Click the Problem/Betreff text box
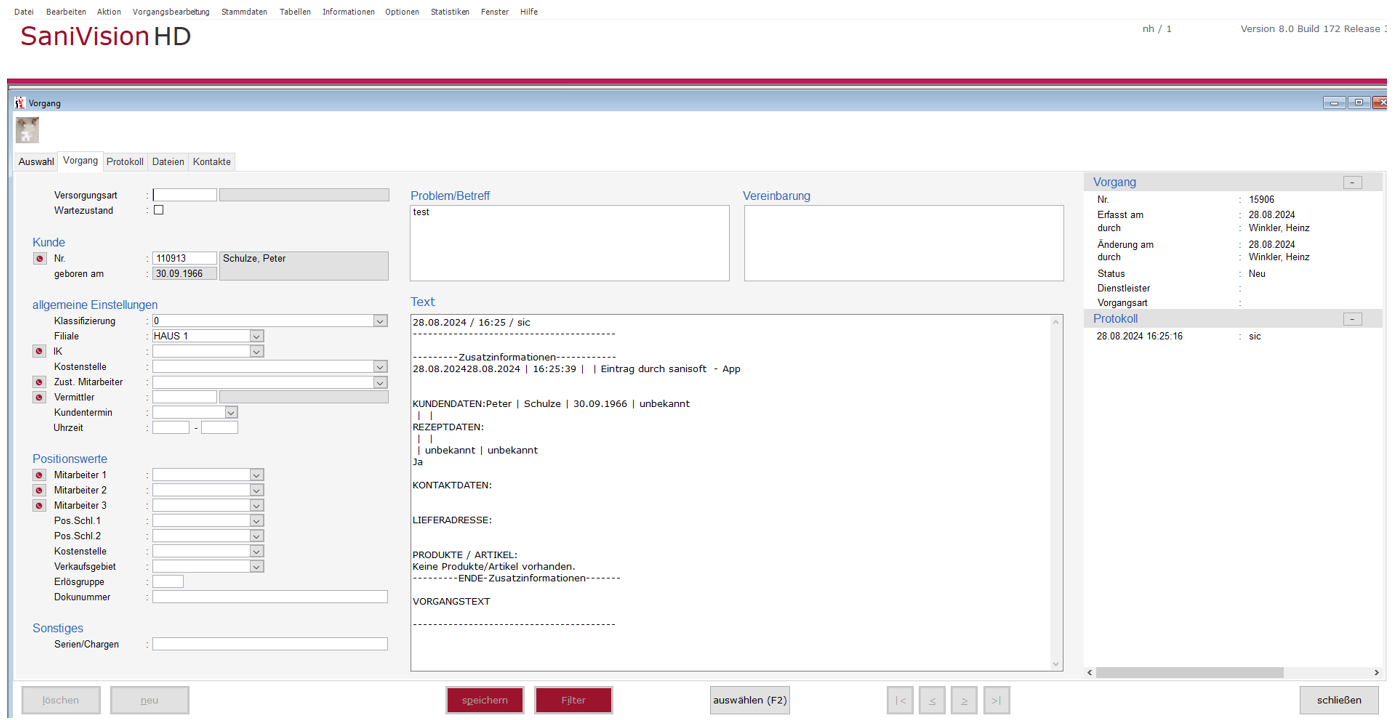1394x720 pixels. coord(570,243)
